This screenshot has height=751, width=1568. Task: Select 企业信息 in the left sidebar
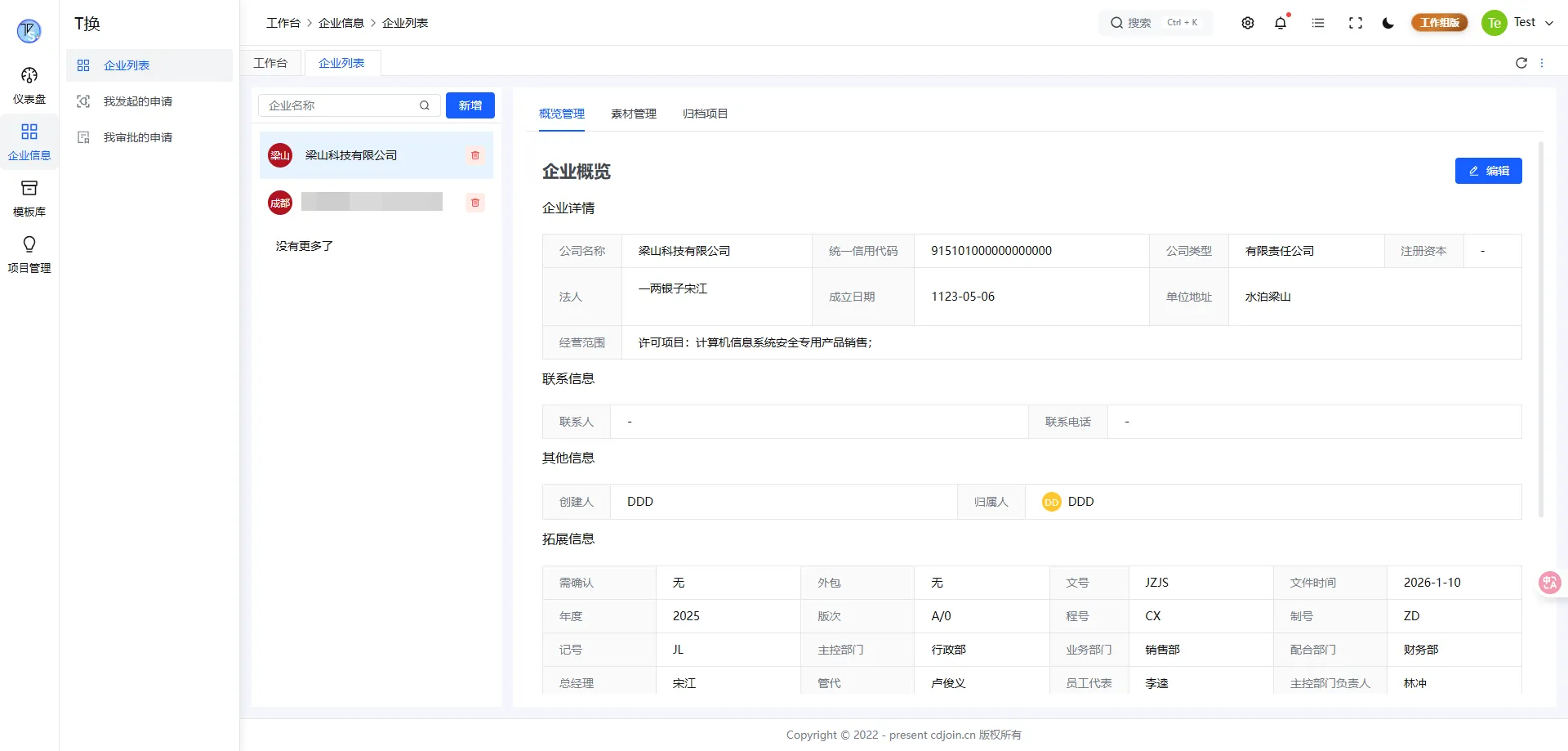(x=29, y=141)
